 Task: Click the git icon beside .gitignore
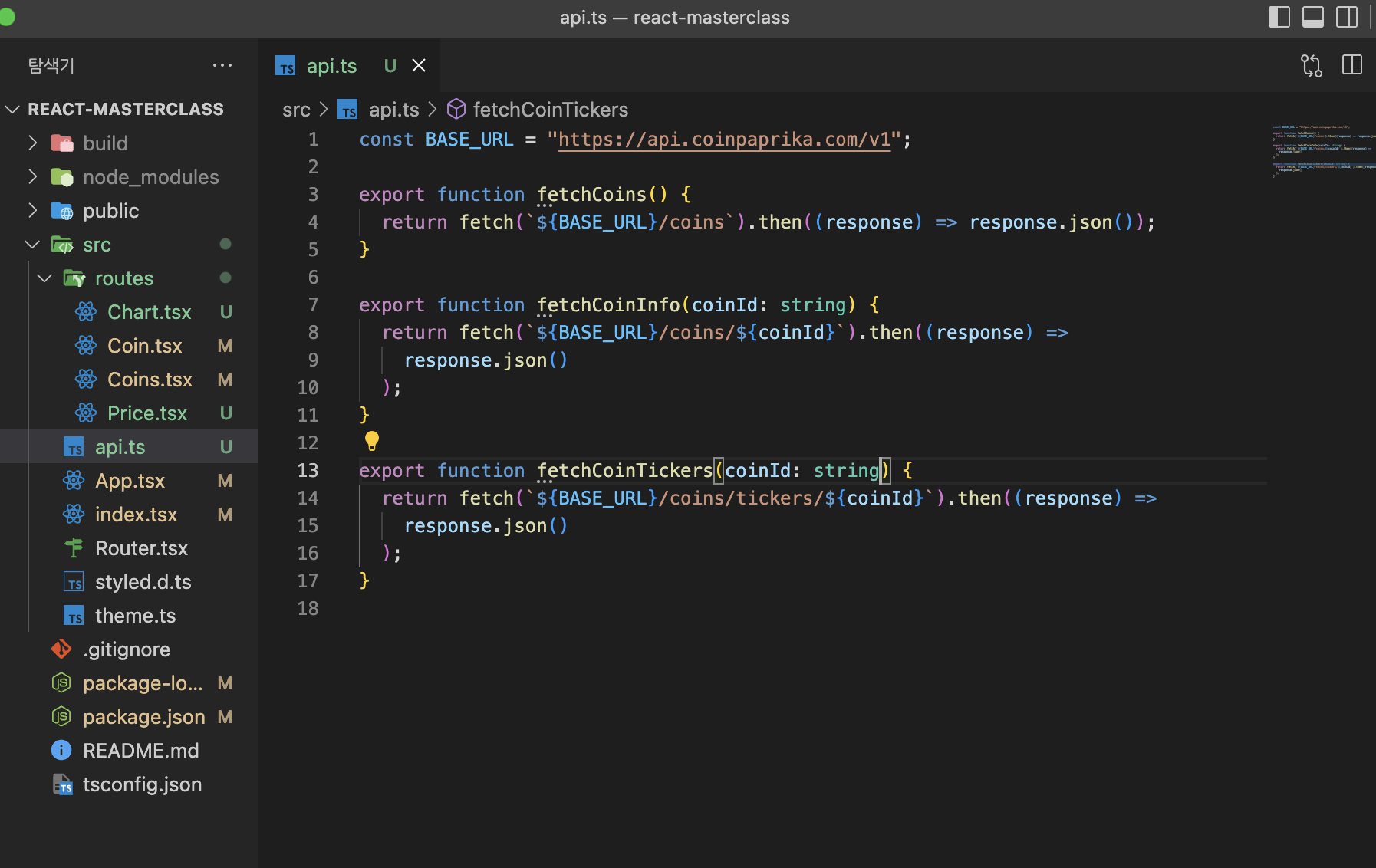tap(61, 649)
